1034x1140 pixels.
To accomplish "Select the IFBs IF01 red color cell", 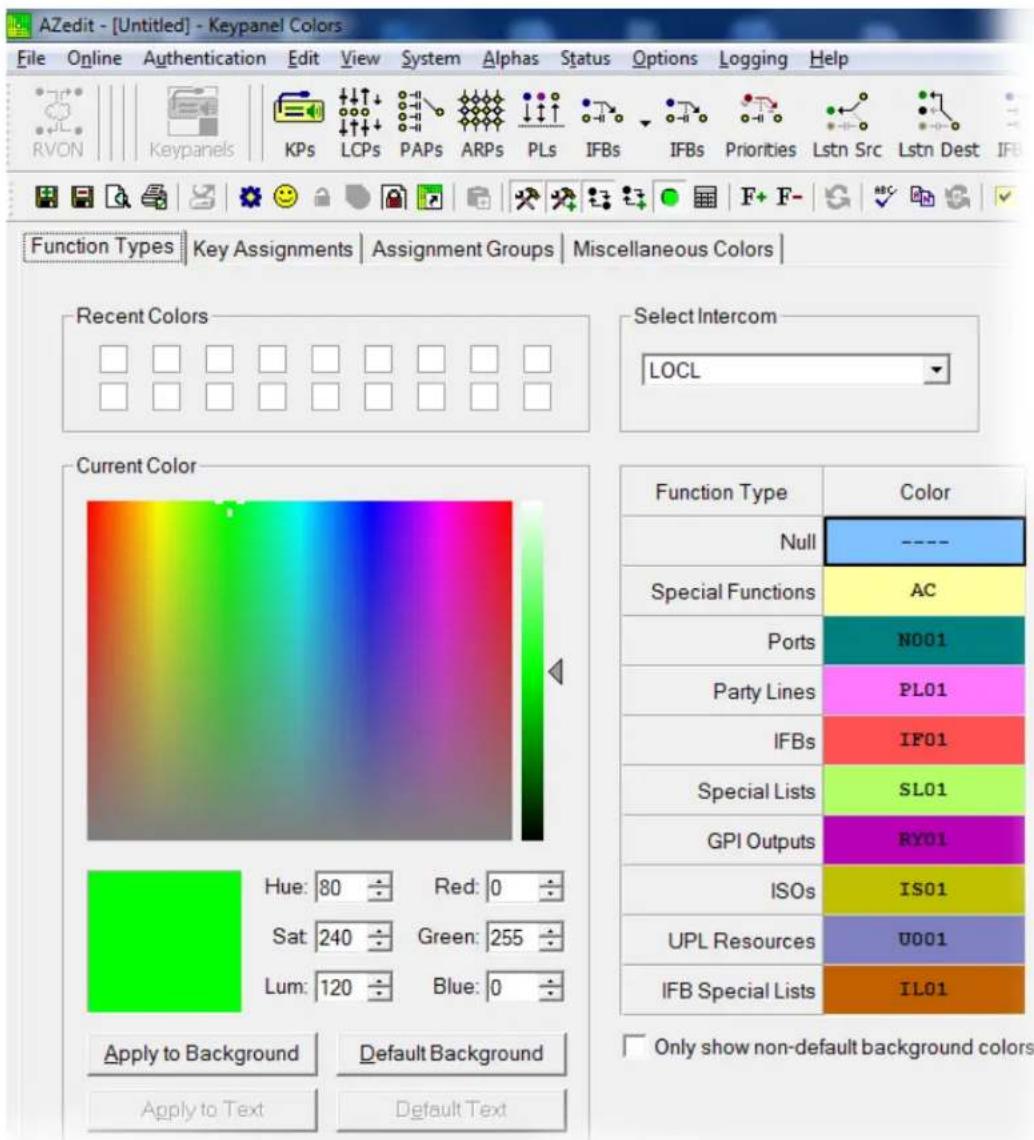I will click(923, 740).
